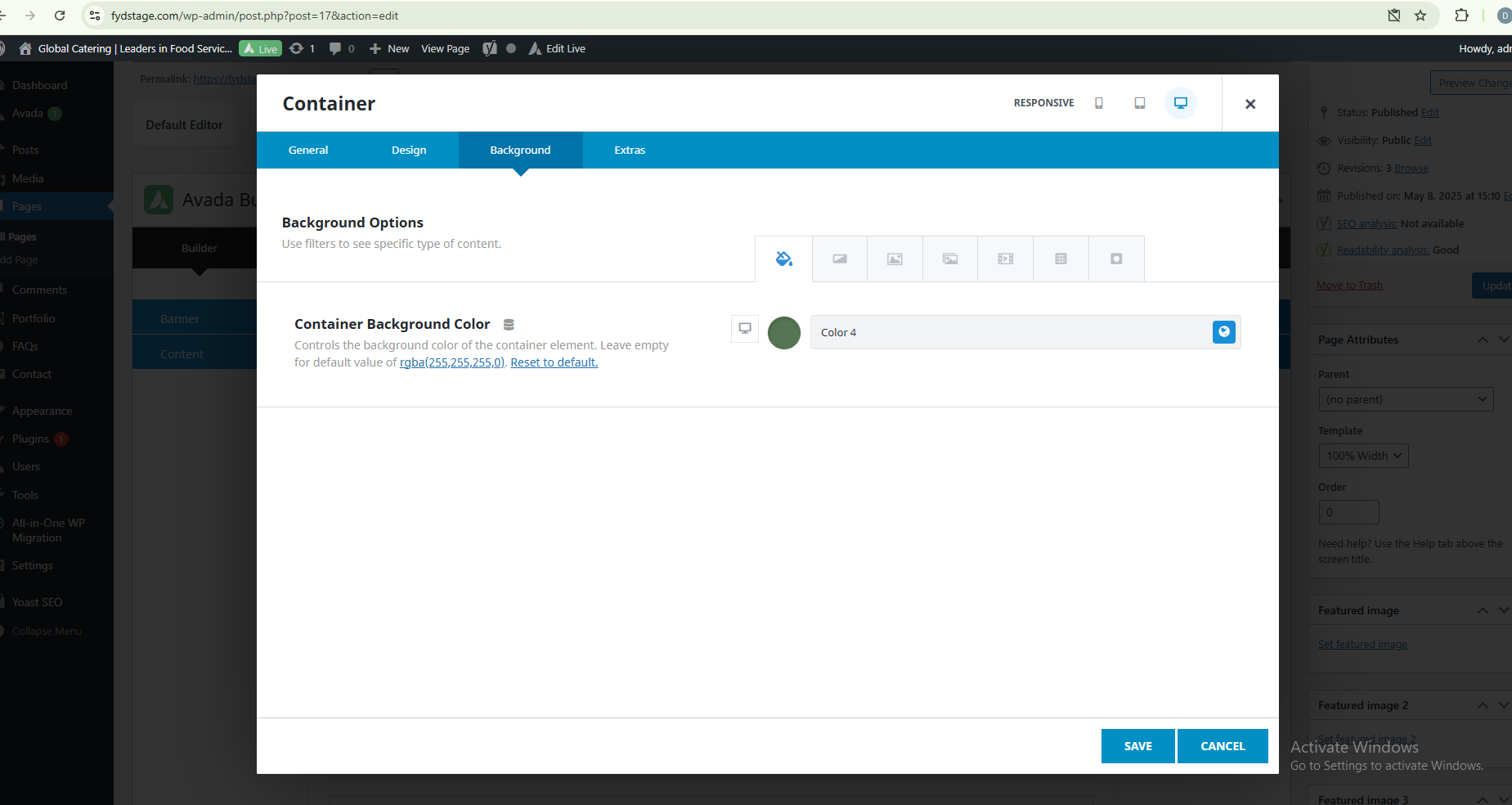
Task: Open the global colors picker button
Action: [1223, 332]
